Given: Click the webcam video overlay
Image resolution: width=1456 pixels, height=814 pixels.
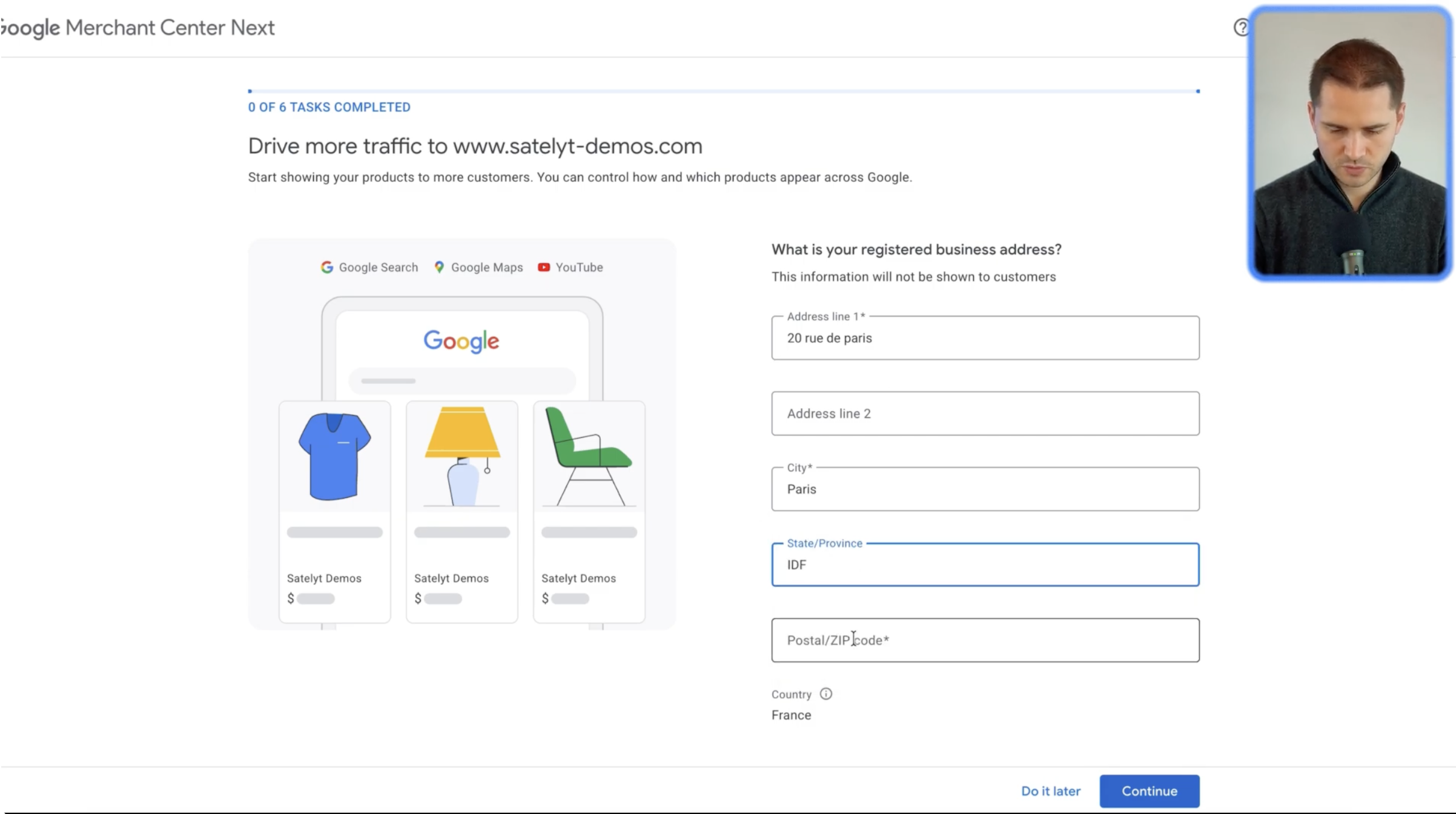Looking at the screenshot, I should 1351,143.
